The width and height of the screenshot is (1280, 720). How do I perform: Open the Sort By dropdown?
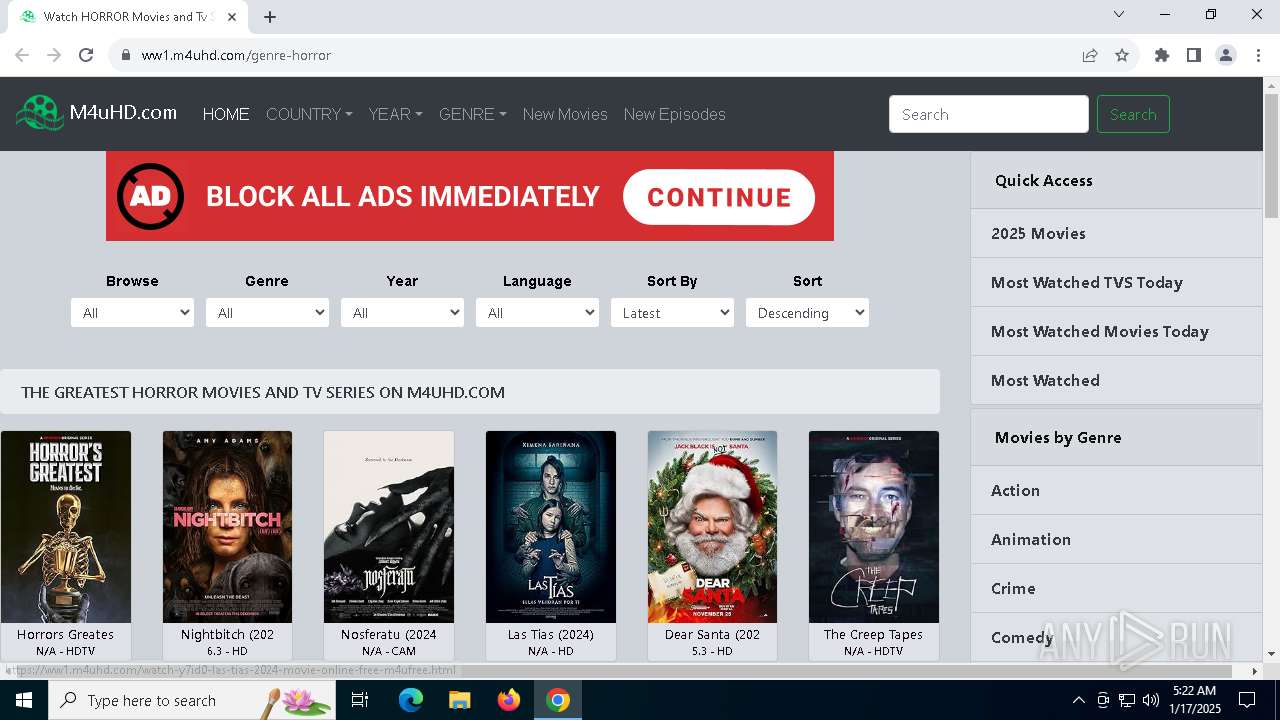click(672, 313)
